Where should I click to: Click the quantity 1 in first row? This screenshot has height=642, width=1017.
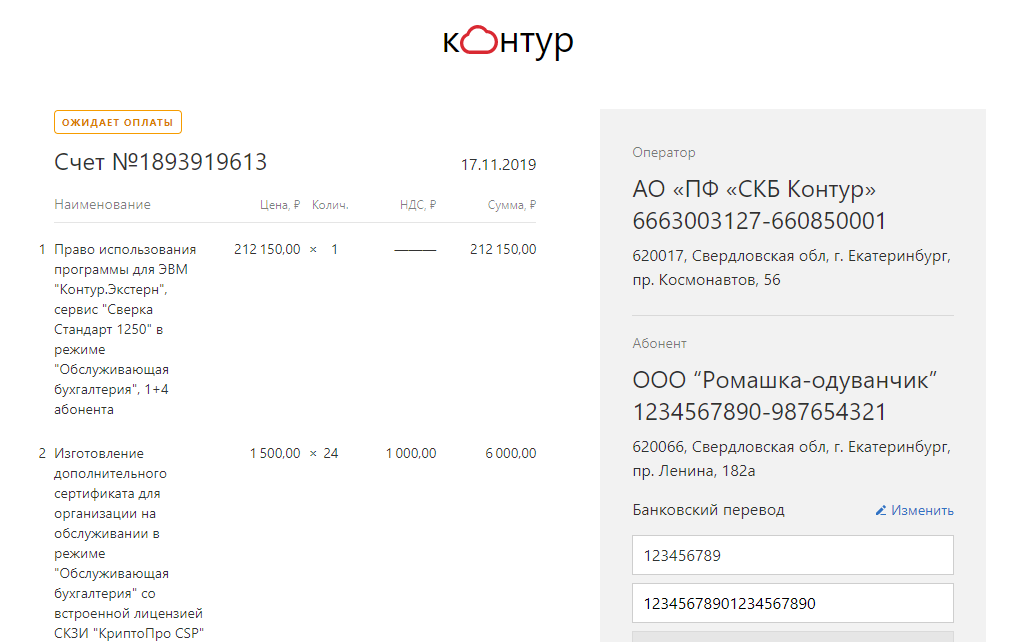click(335, 249)
